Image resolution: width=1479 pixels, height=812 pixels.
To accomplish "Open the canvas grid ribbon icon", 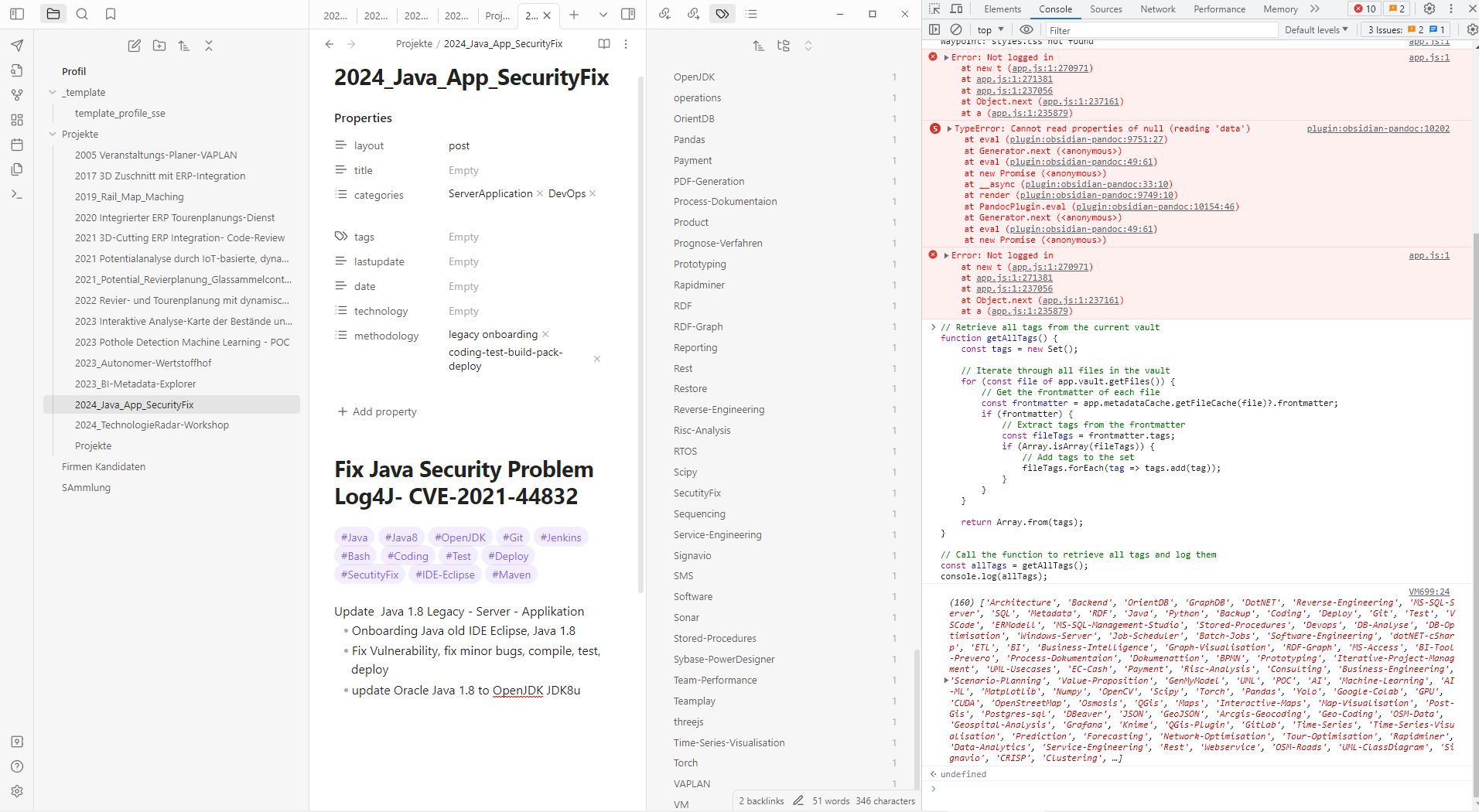I will tap(17, 120).
